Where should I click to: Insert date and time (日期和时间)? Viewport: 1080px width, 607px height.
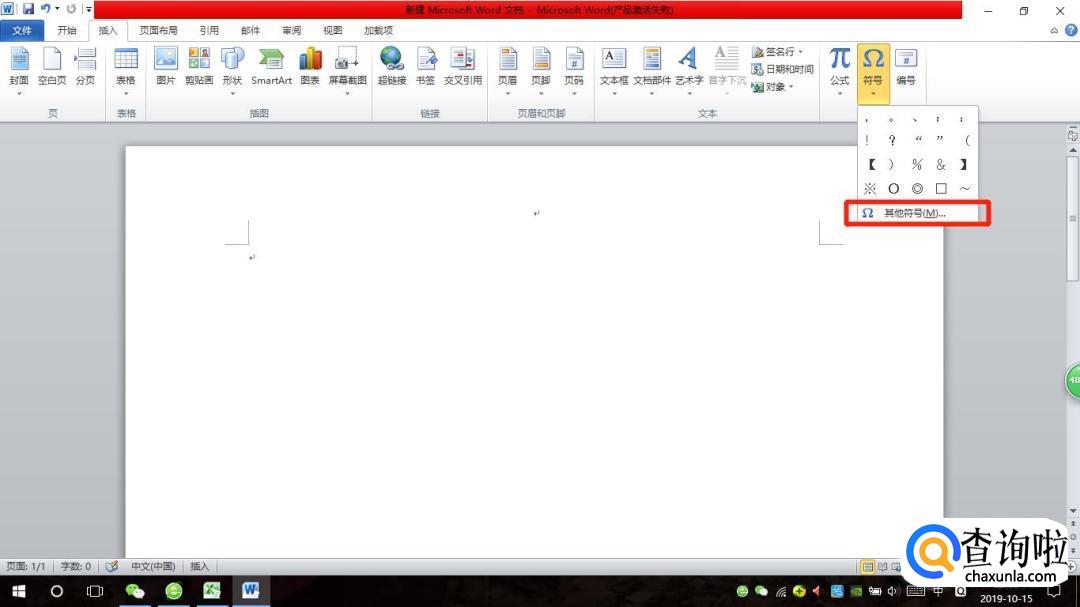click(782, 69)
